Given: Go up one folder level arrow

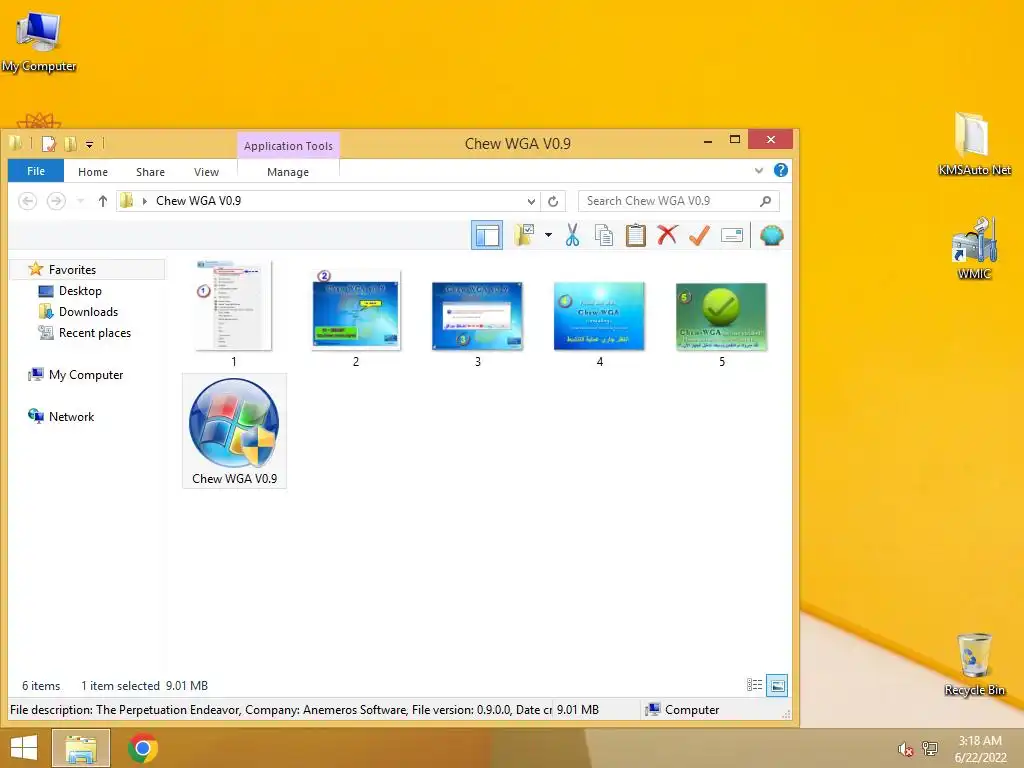Looking at the screenshot, I should pyautogui.click(x=103, y=201).
